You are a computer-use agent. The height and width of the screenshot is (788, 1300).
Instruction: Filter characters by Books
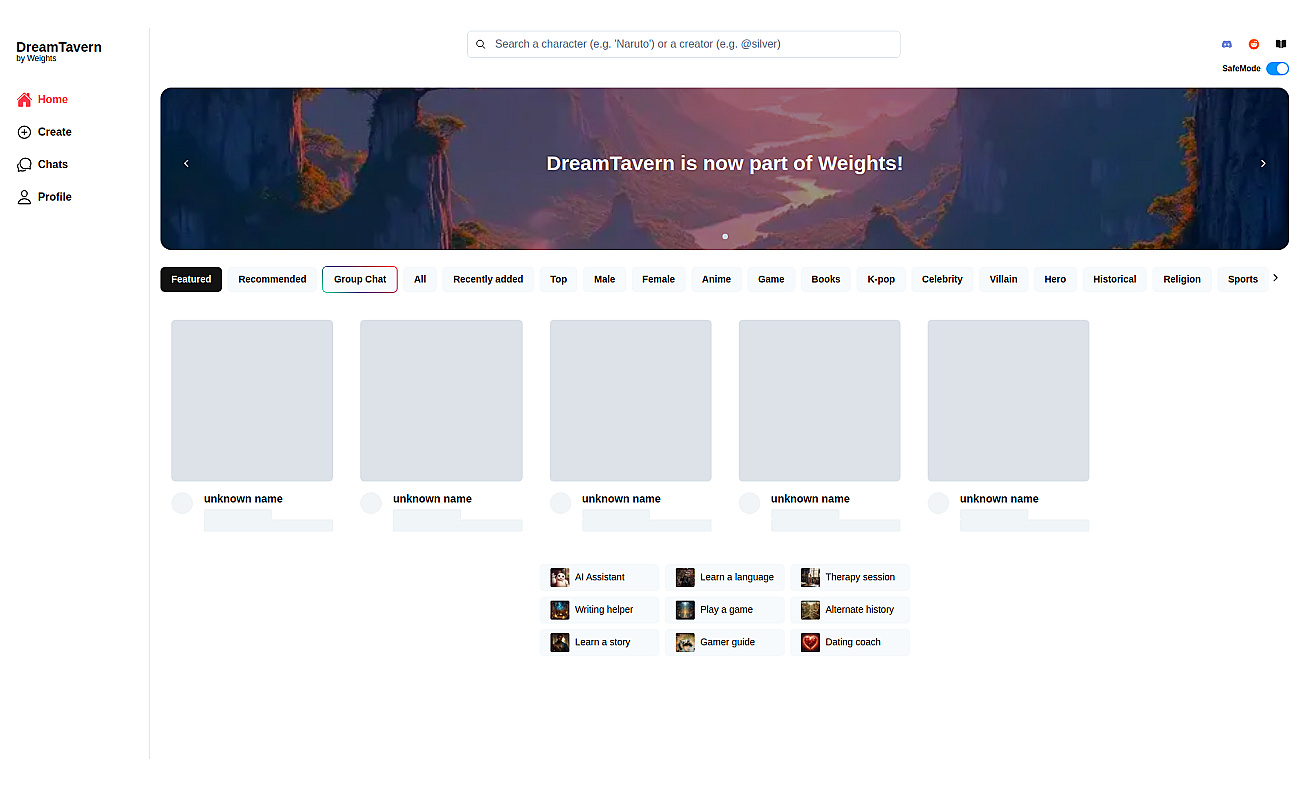coord(826,280)
